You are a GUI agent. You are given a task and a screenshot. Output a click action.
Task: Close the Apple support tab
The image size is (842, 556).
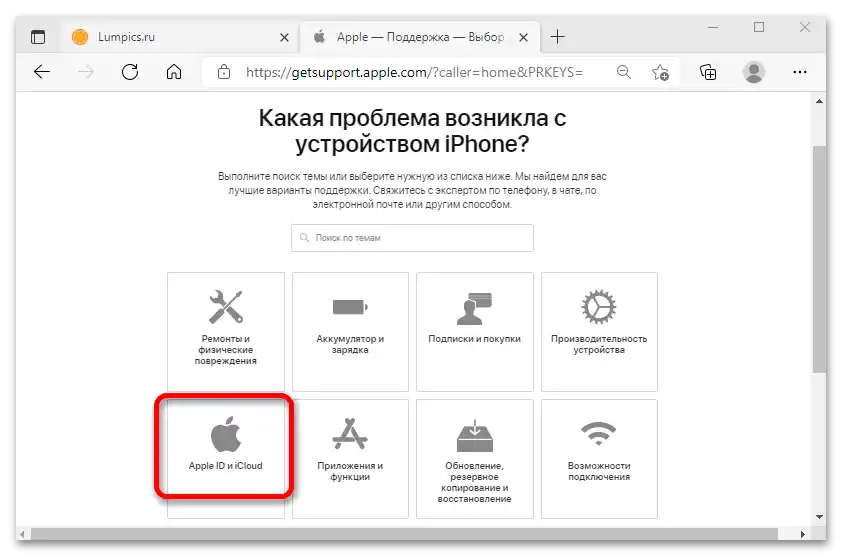click(x=523, y=38)
